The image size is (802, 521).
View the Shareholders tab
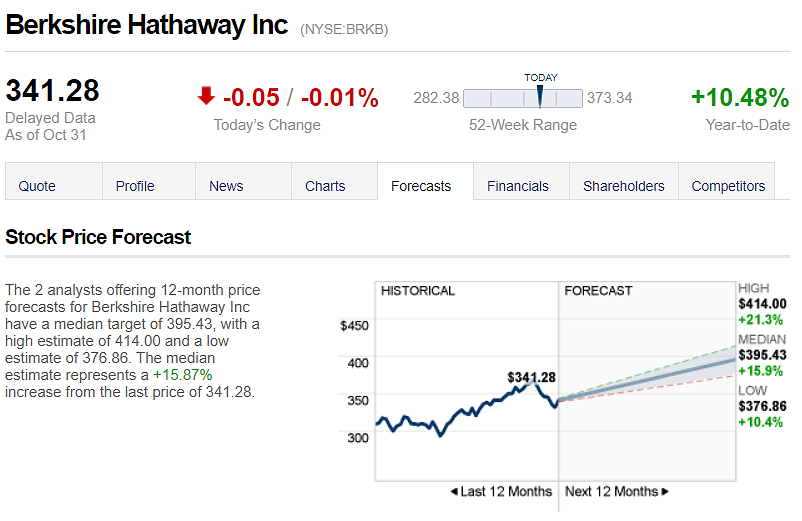(624, 186)
